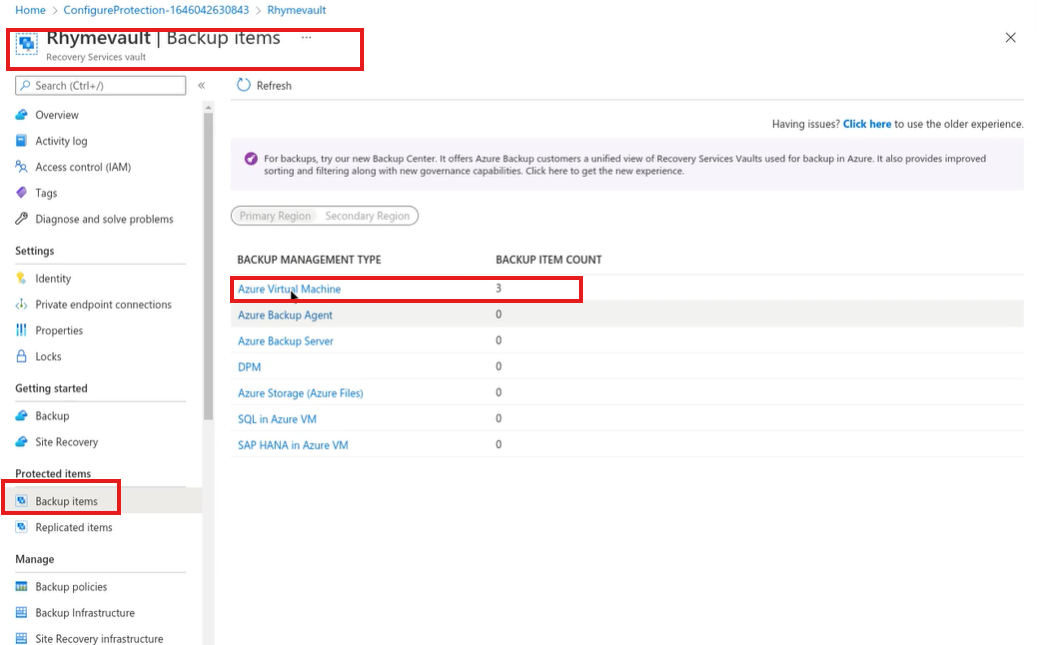Image resolution: width=1037 pixels, height=645 pixels.
Task: Click the purple Tags icon
Action: [x=22, y=193]
